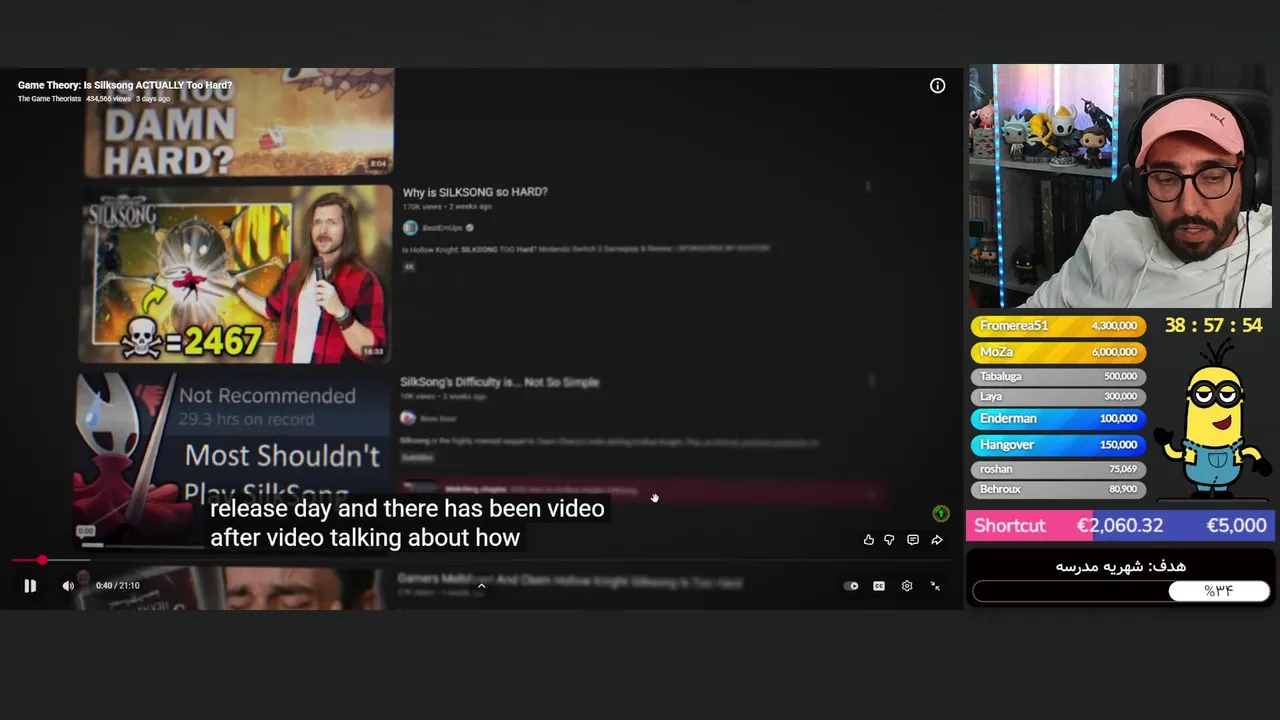Click the BeatEmUps channel avatar
The width and height of the screenshot is (1280, 720).
(x=410, y=228)
